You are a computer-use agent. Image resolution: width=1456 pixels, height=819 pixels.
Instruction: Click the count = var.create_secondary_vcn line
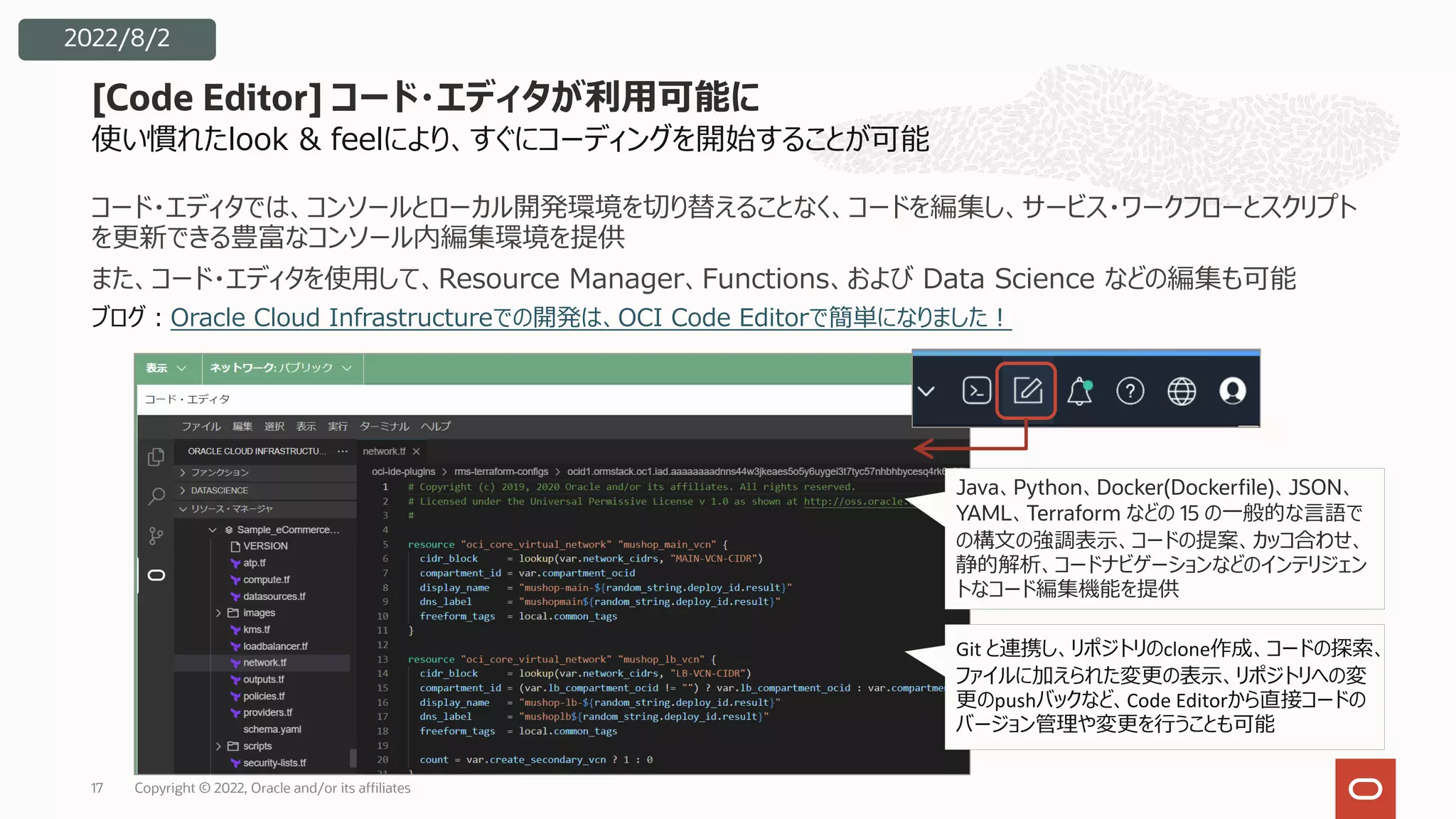[536, 760]
